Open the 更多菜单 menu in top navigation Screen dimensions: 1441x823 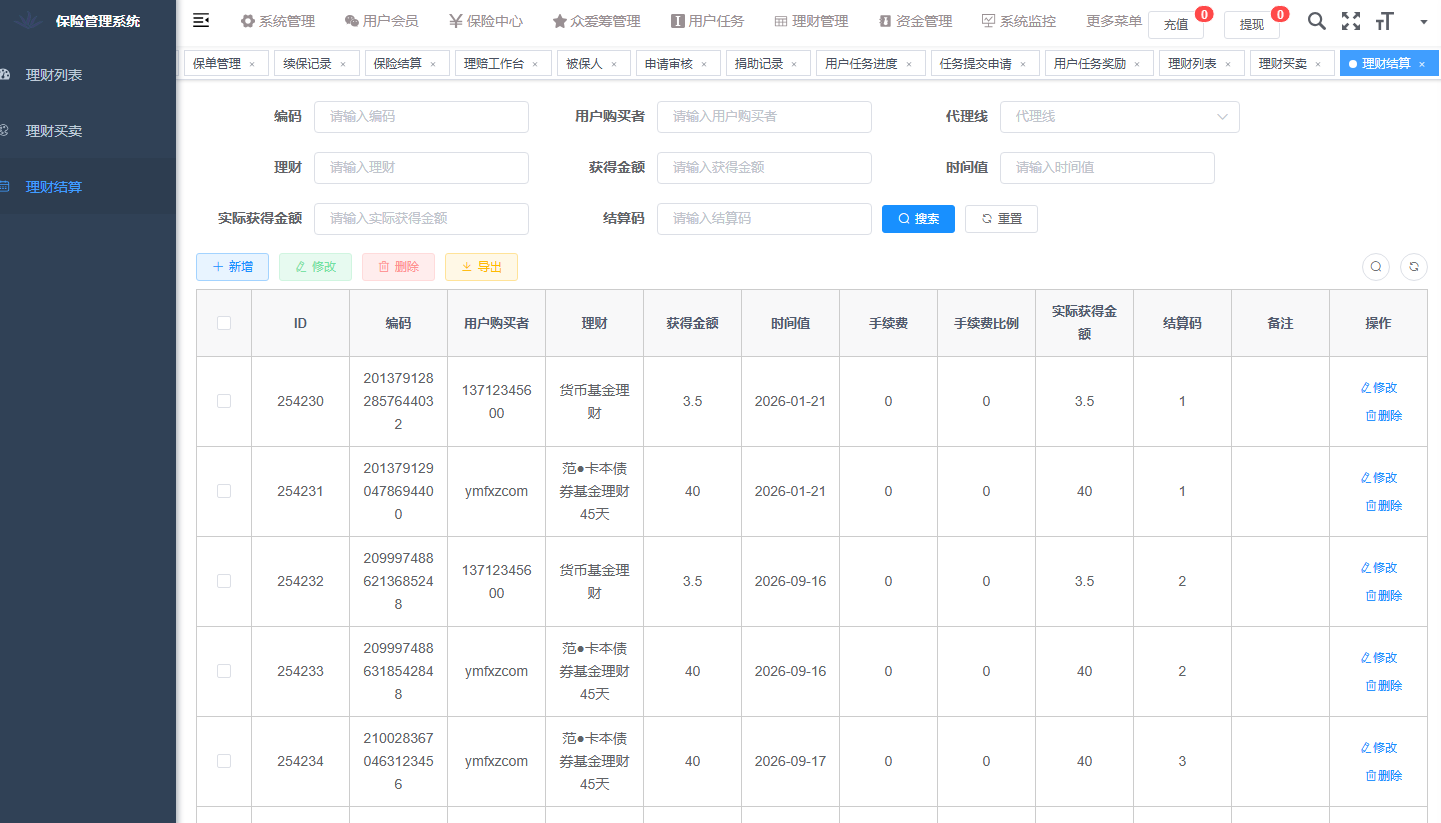coord(1114,21)
